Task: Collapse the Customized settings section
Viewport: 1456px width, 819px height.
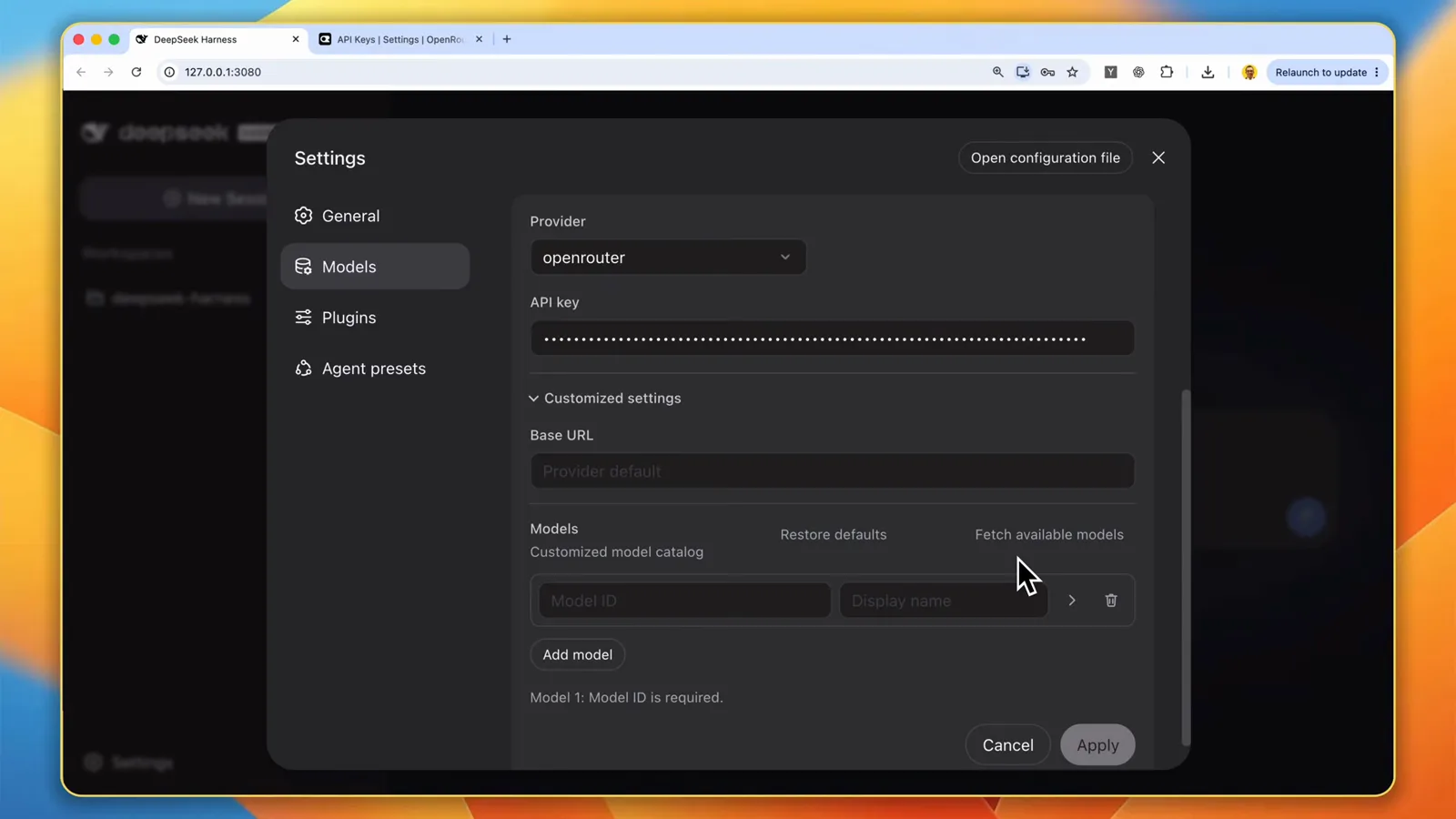Action: coord(605,399)
